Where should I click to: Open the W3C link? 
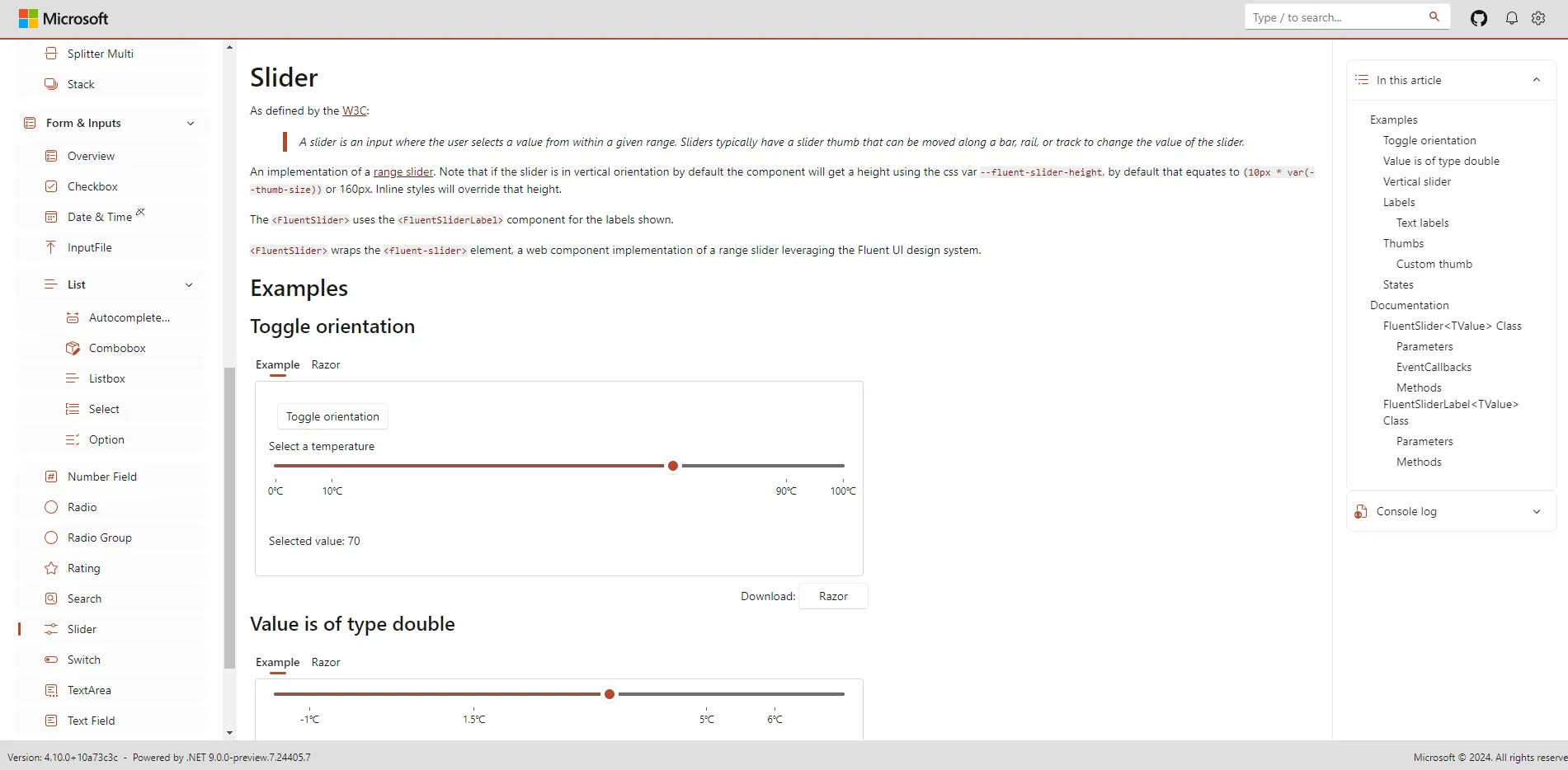tap(355, 110)
